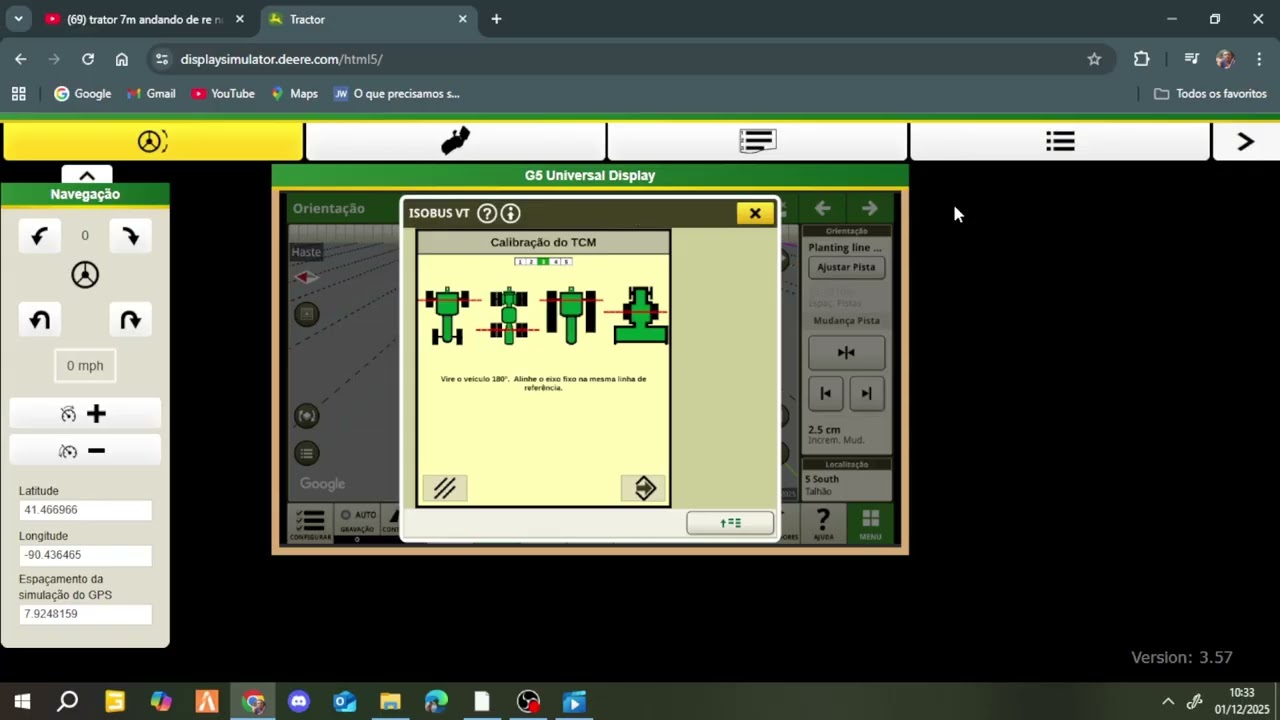The image size is (1280, 720).
Task: Click the Haste label on the map
Action: (x=306, y=252)
